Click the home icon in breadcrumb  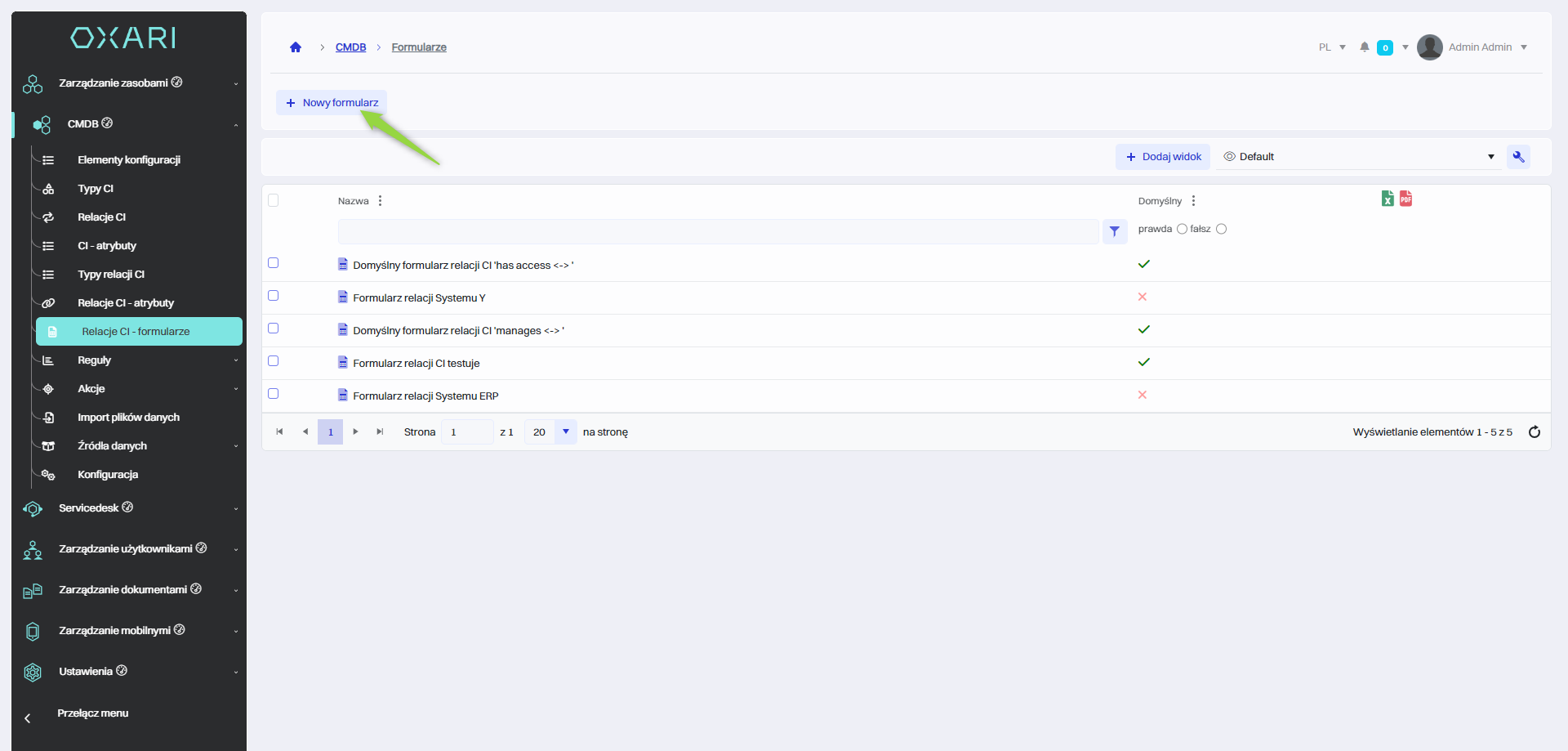pos(296,47)
